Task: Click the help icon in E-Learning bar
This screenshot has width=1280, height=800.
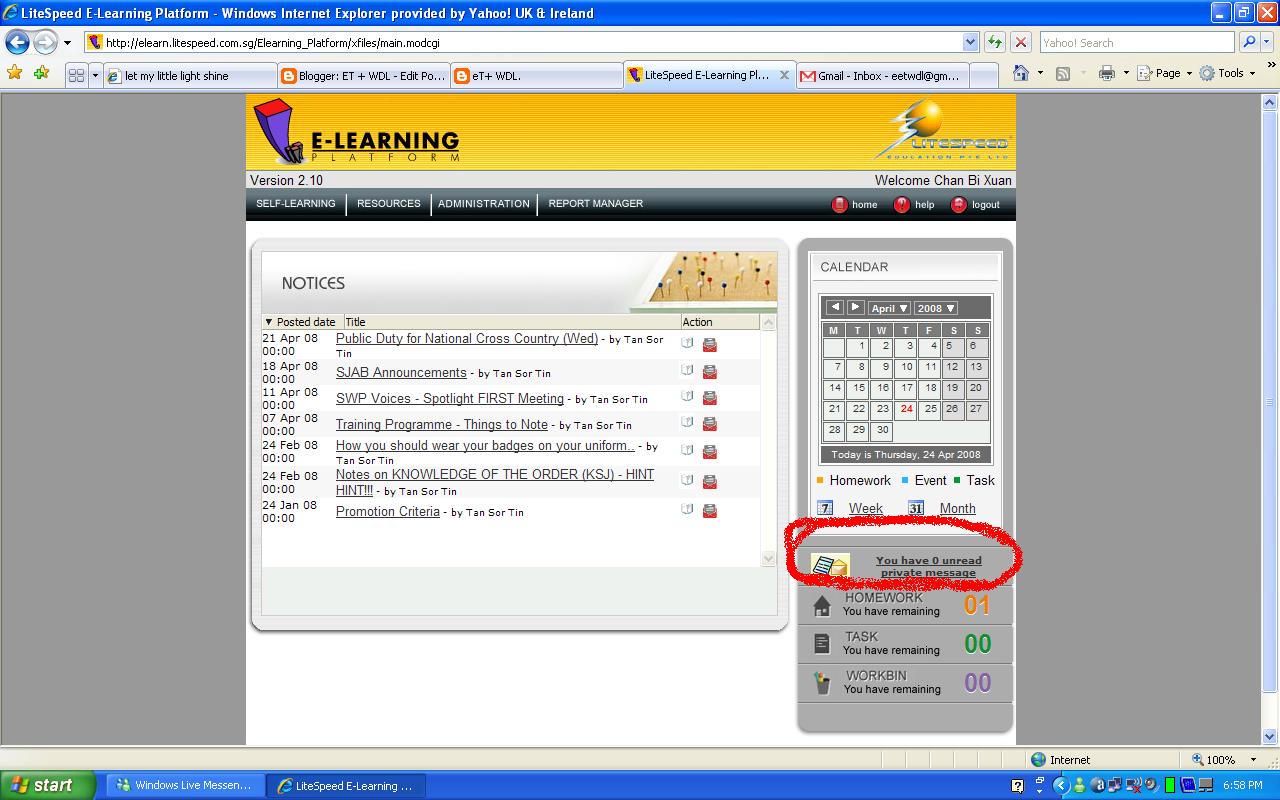Action: 902,205
